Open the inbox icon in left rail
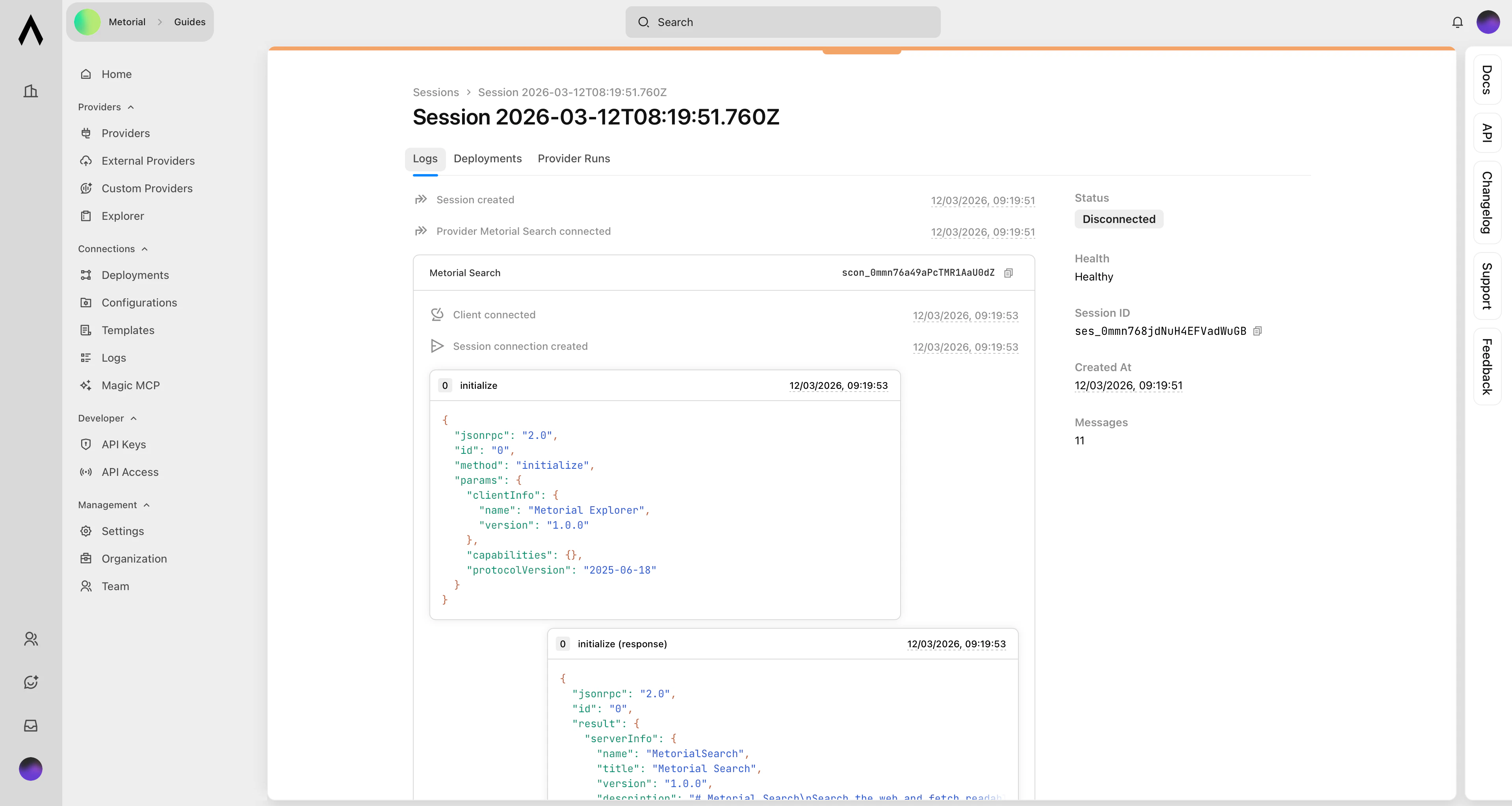The width and height of the screenshot is (1512, 806). pyautogui.click(x=30, y=726)
